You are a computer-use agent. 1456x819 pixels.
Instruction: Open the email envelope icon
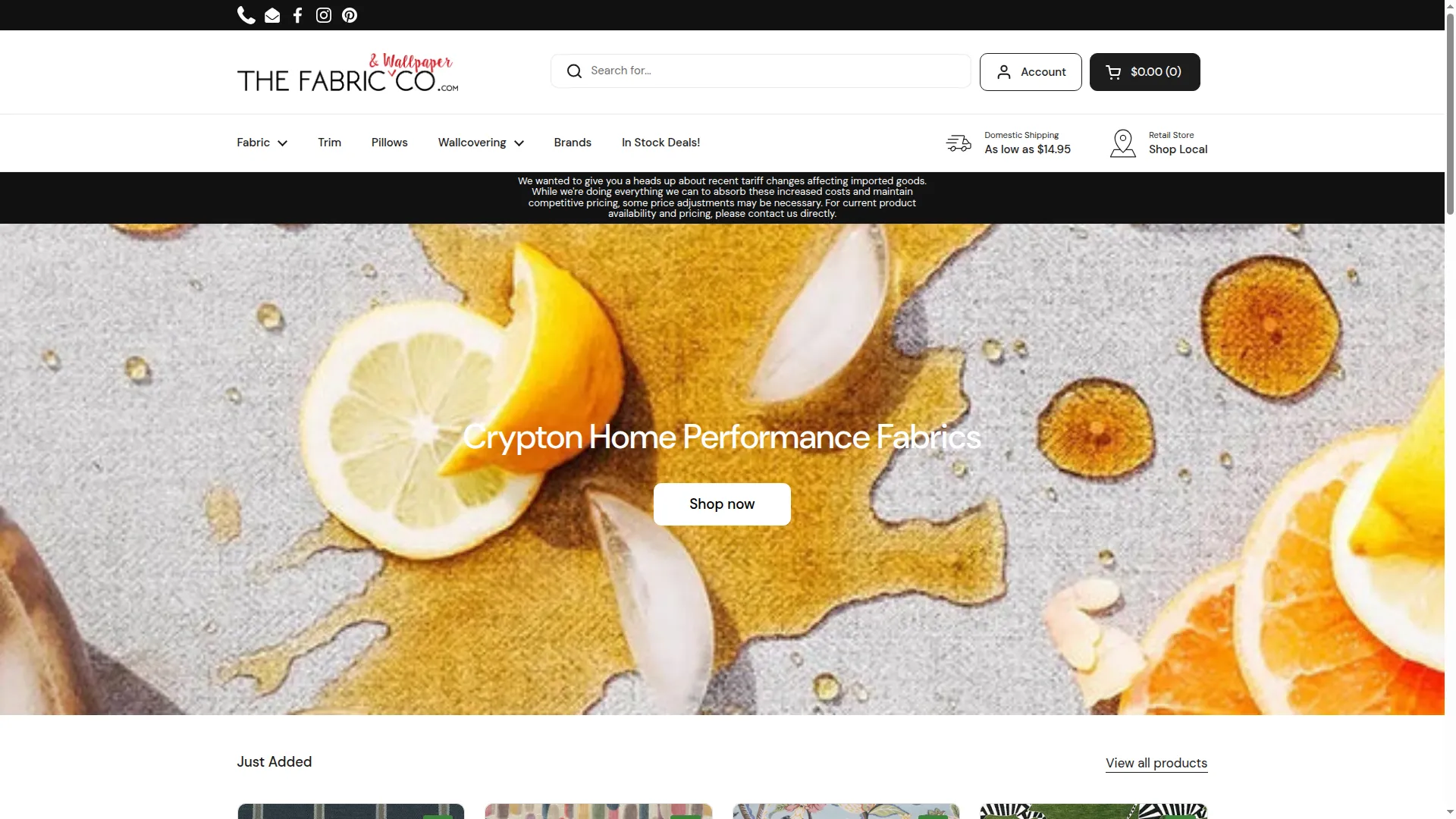(272, 15)
